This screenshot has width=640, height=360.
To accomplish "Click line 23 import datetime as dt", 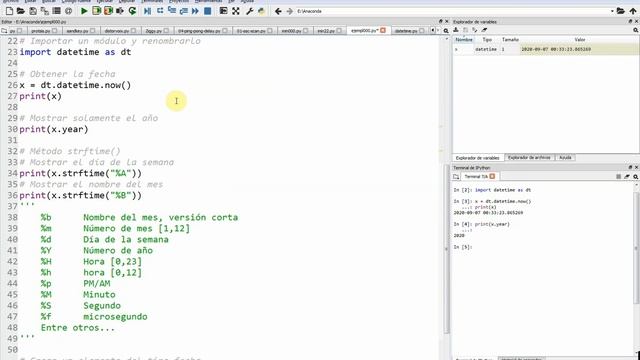I will (75, 52).
